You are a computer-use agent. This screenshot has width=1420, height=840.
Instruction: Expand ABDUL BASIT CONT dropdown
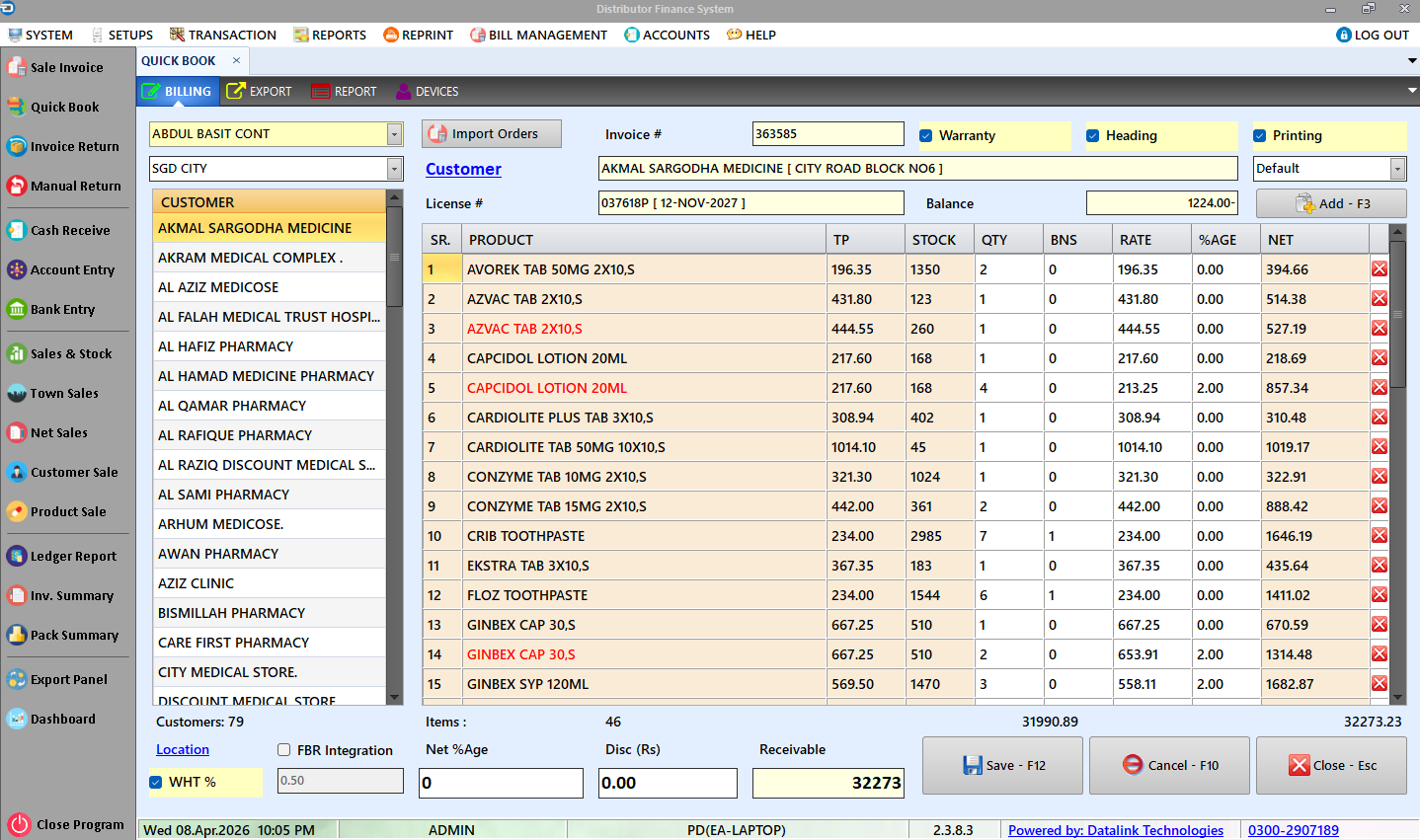coord(395,134)
